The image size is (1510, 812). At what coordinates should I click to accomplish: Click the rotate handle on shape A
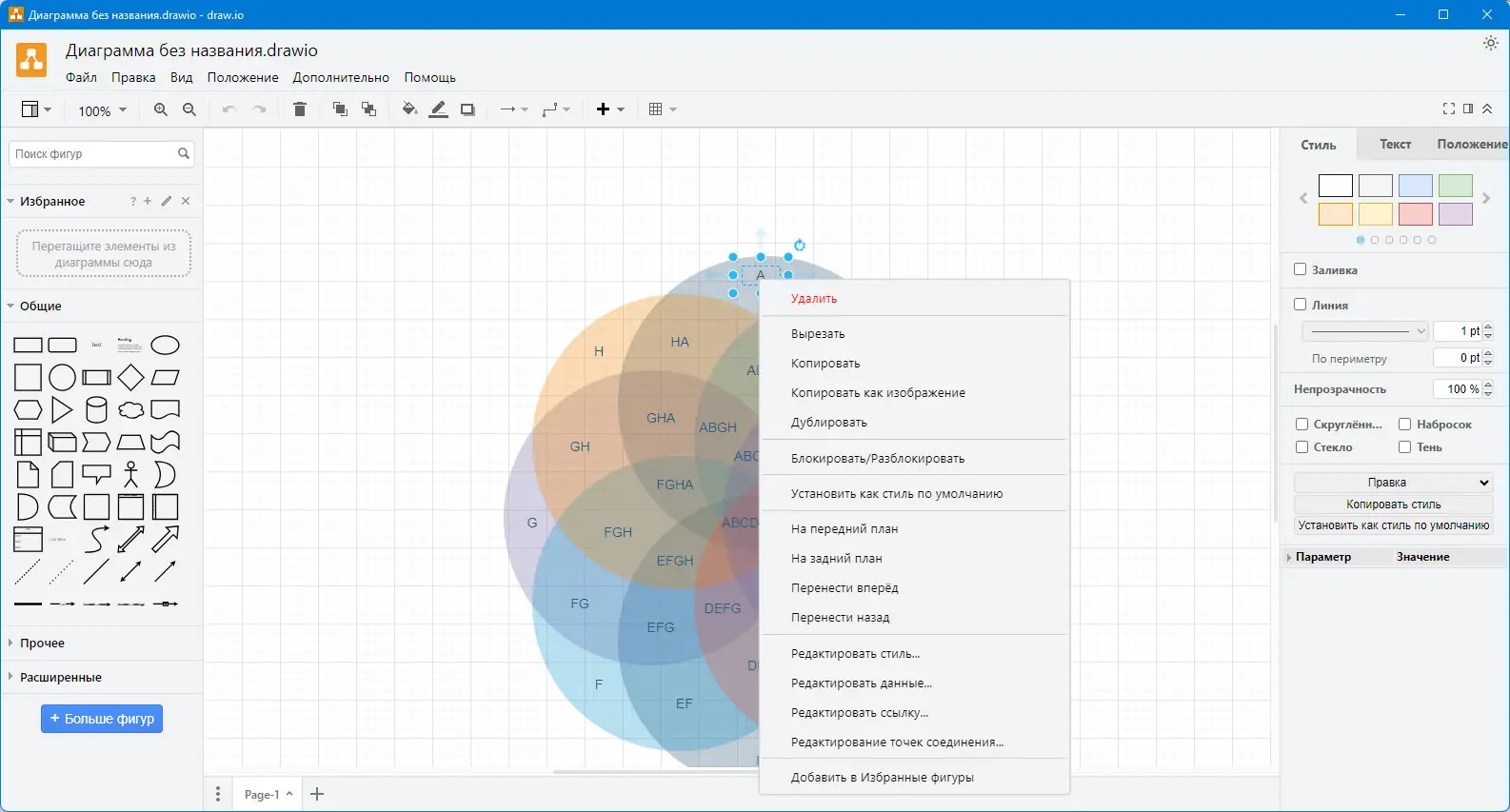(x=800, y=246)
